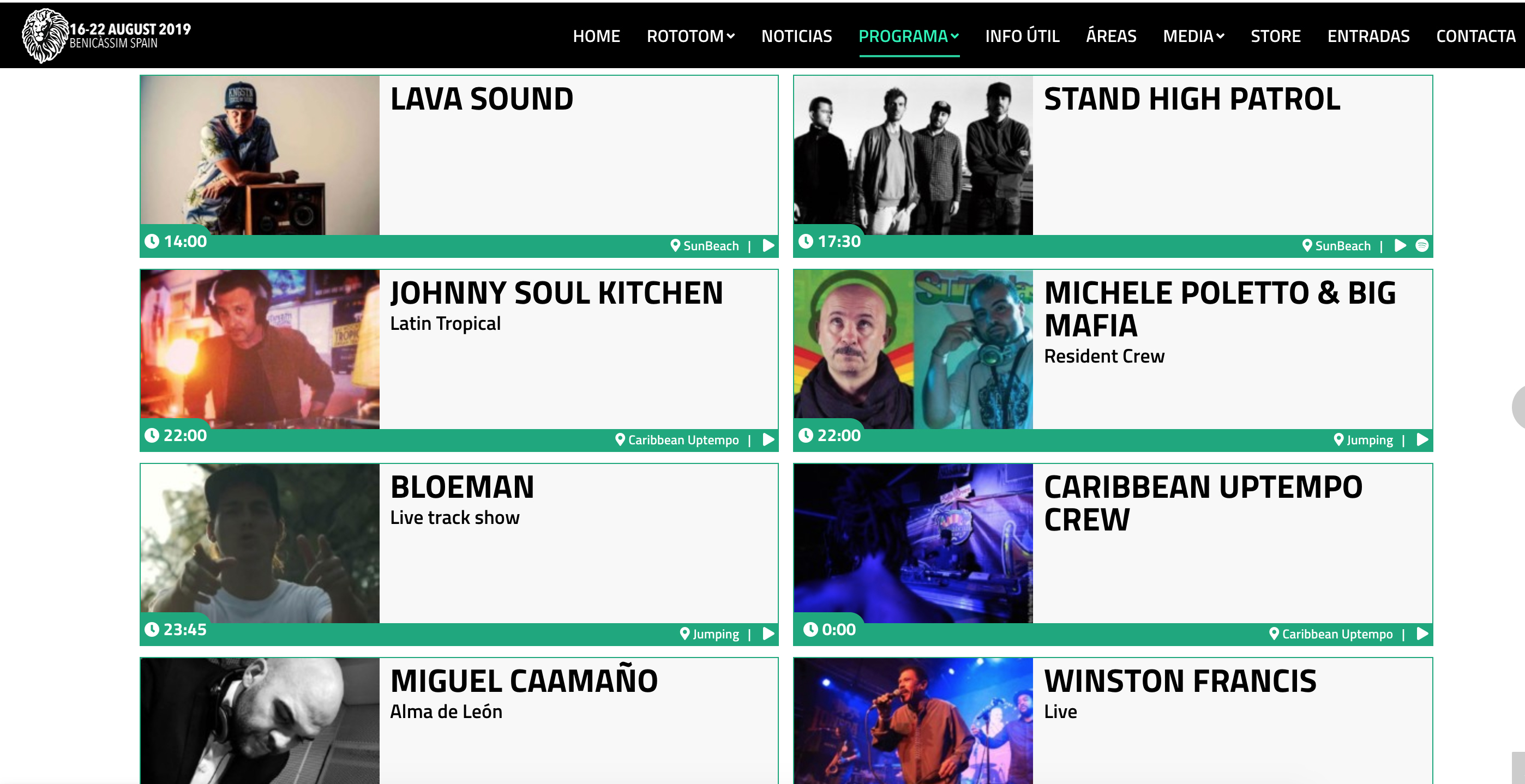Open the INFO ÚTIL page
The image size is (1525, 784).
coord(1022,36)
